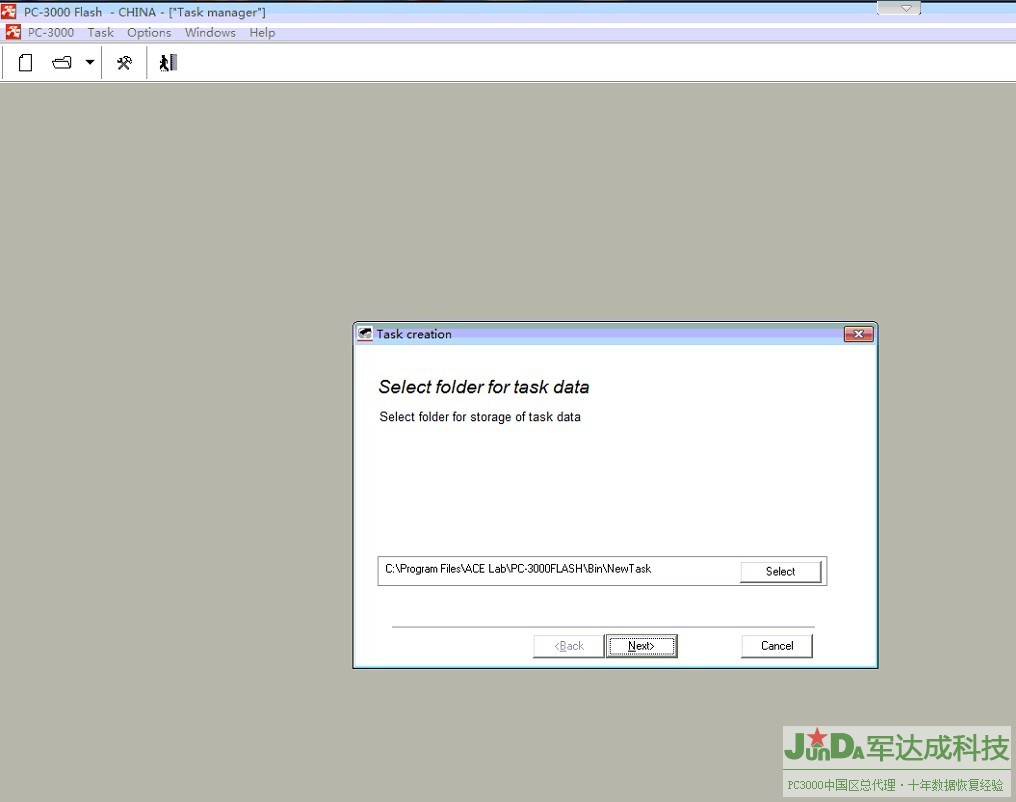Click the PC-3000 logo in the title bar
Viewport: 1016px width, 802px height.
pyautogui.click(x=9, y=12)
